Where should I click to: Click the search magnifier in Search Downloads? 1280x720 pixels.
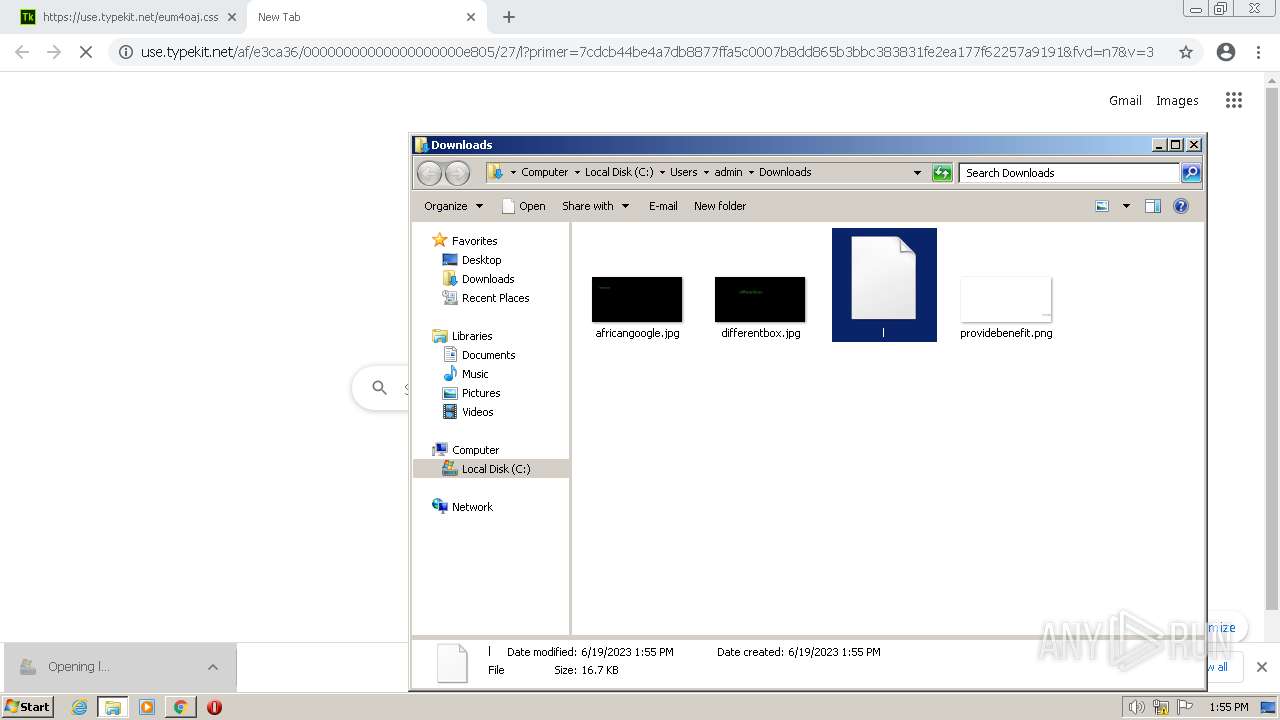(x=1191, y=173)
